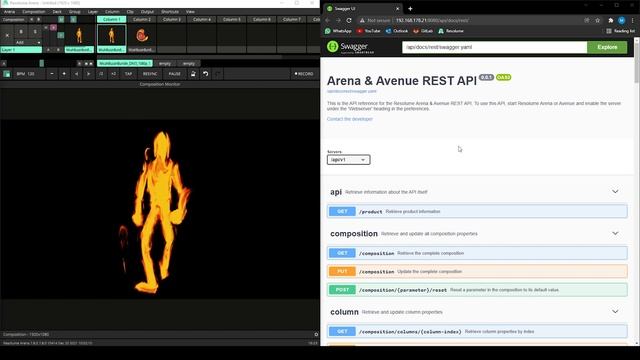This screenshot has height=360, width=640.
Task: Open the WhatsApp bookmark
Action: (x=338, y=31)
